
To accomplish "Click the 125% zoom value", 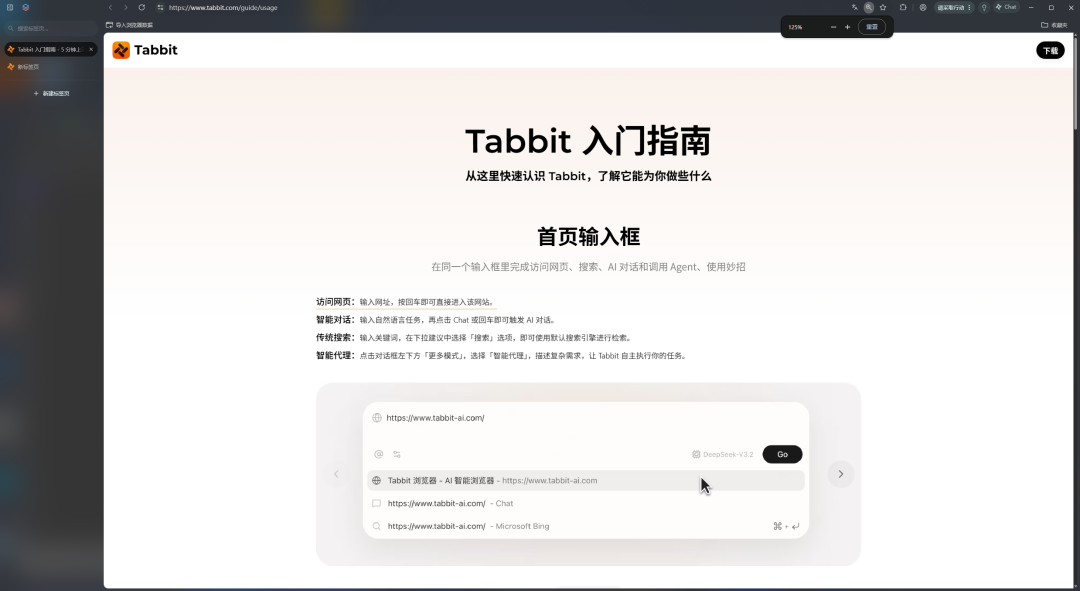I will coord(796,27).
